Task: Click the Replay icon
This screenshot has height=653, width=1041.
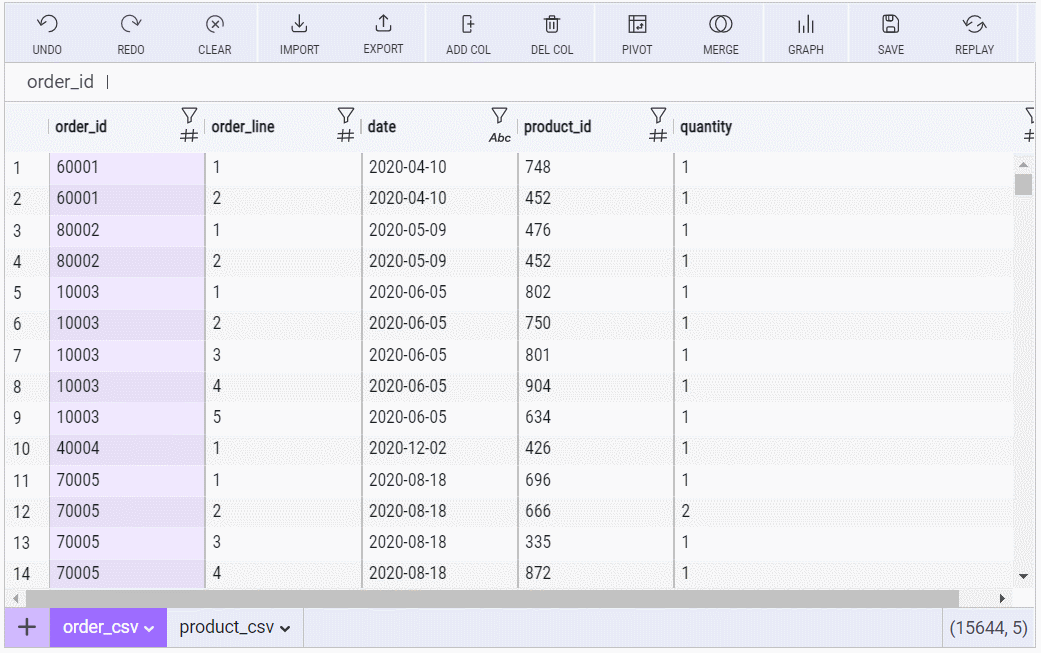Action: (974, 25)
